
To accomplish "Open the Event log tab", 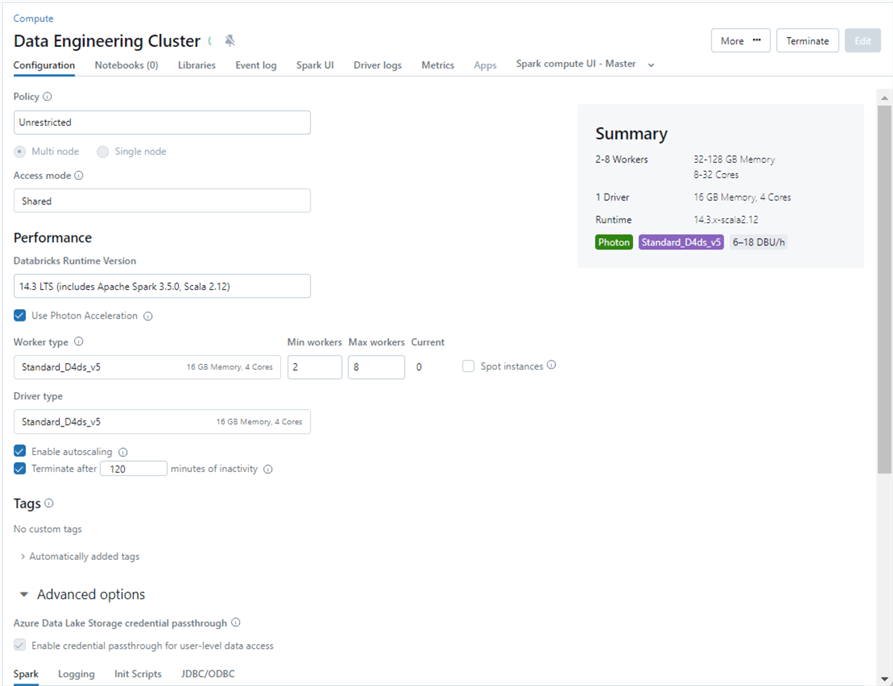I will coord(256,65).
